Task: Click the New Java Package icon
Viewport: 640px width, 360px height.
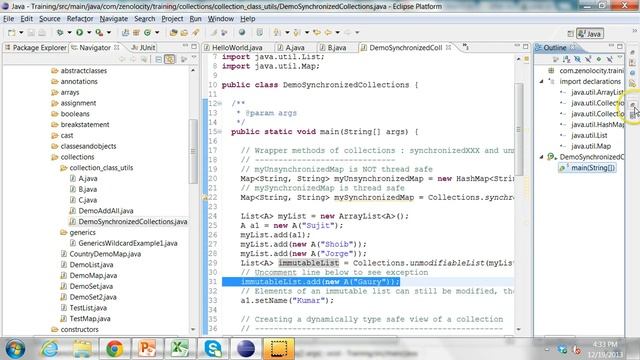Action: point(136,33)
